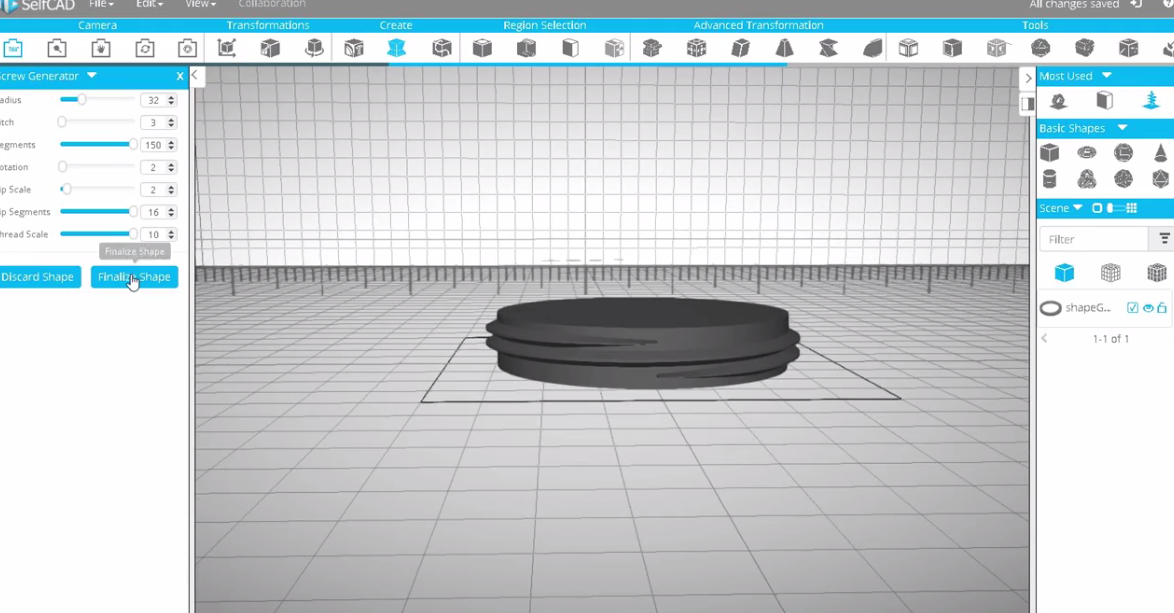
Task: Activate the camera rotate tool
Action: tap(145, 49)
